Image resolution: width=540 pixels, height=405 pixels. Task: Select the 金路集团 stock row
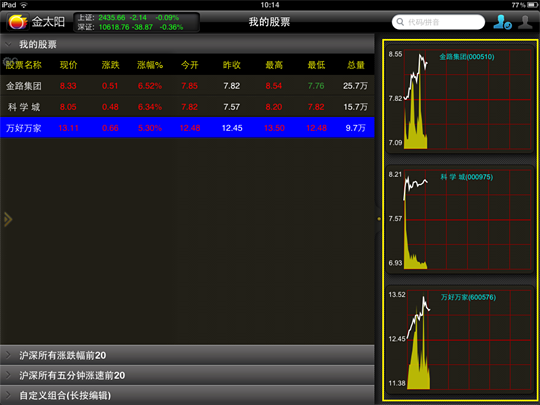coord(187,86)
